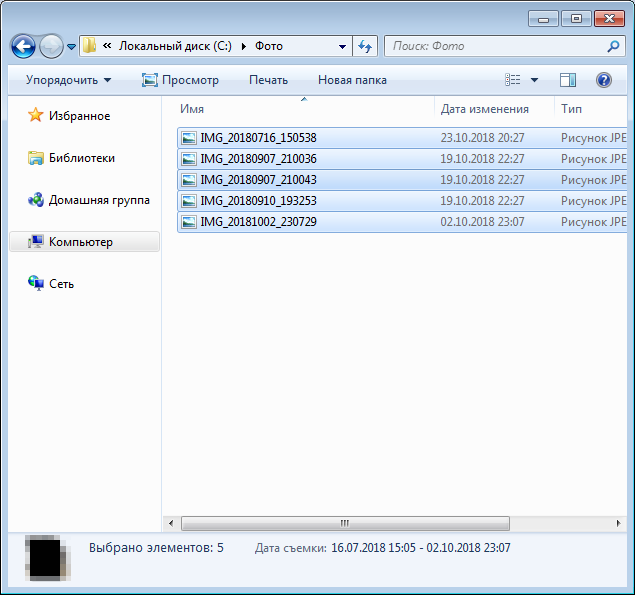Click the image icon of IMG_20180907_210043
This screenshot has width=635, height=595.
point(189,180)
